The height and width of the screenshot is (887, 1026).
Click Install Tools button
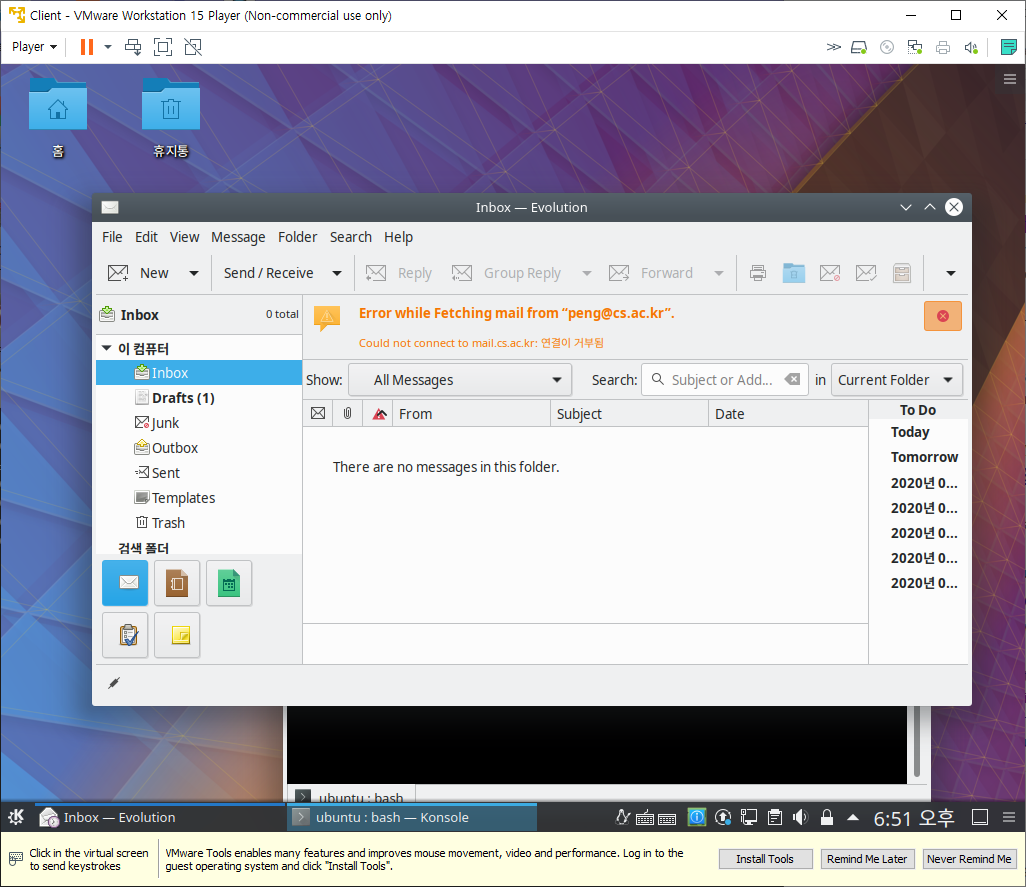tap(765, 859)
